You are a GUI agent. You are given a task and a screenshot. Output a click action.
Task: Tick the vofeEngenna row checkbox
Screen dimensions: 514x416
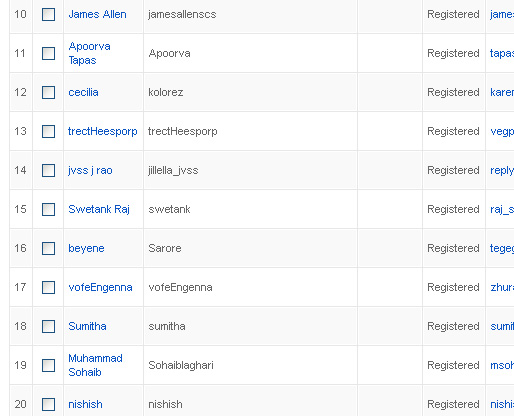(48, 287)
